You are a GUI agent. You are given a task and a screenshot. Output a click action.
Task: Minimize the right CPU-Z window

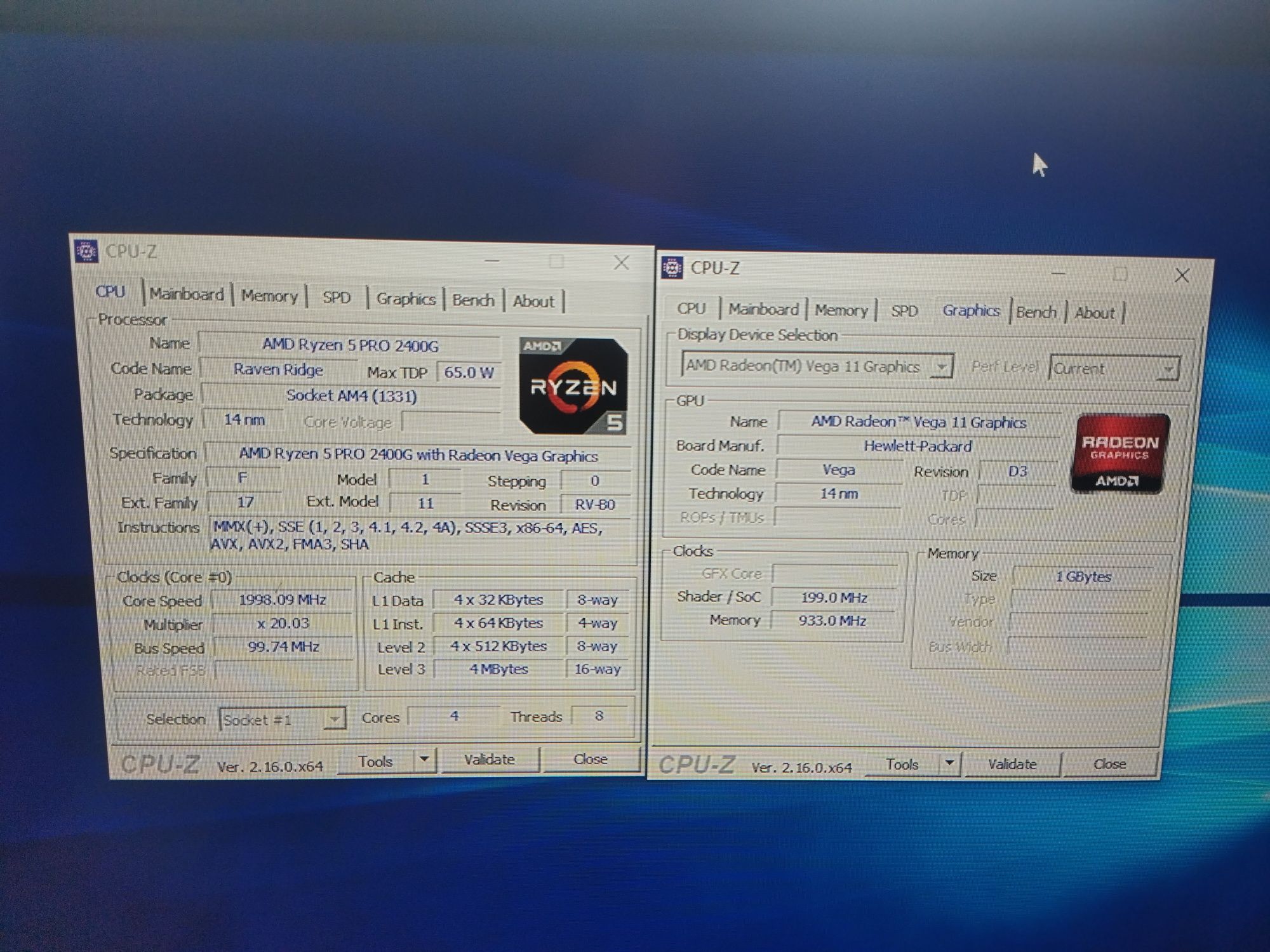(1059, 273)
